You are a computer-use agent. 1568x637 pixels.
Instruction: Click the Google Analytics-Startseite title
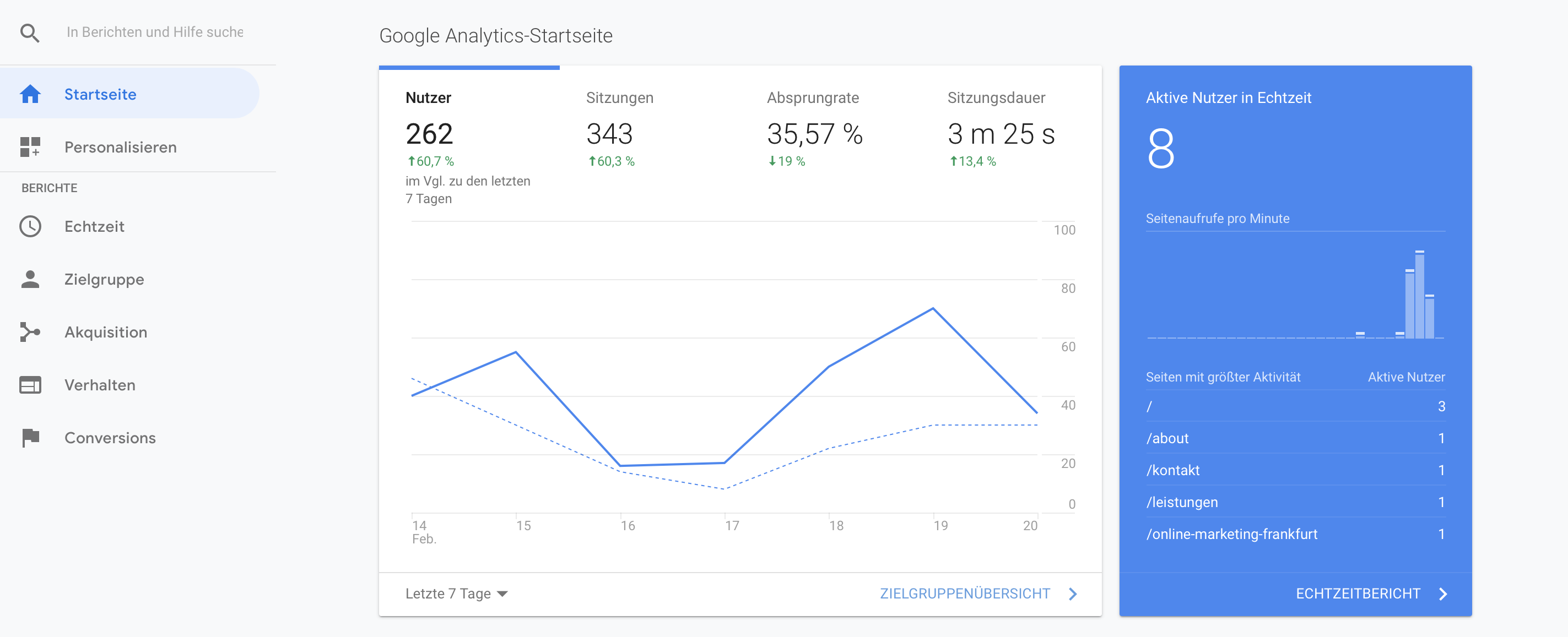click(x=495, y=36)
